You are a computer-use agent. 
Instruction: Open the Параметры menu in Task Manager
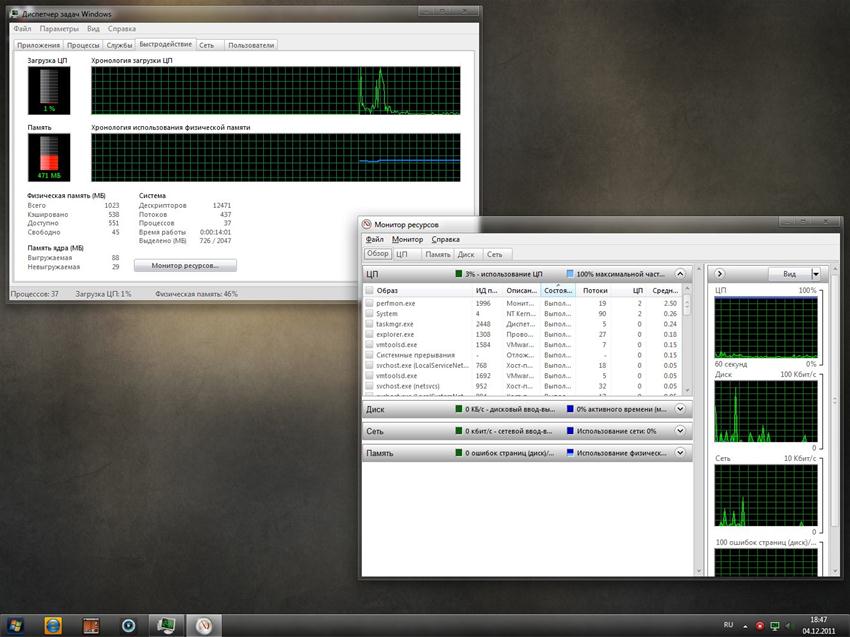[x=59, y=29]
